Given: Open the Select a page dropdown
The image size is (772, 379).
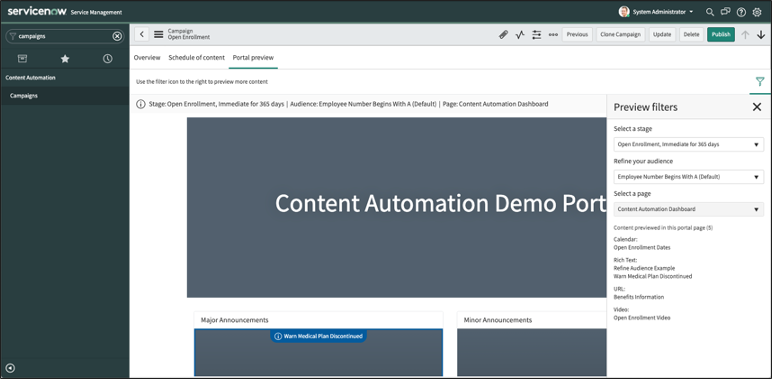Looking at the screenshot, I should point(688,209).
